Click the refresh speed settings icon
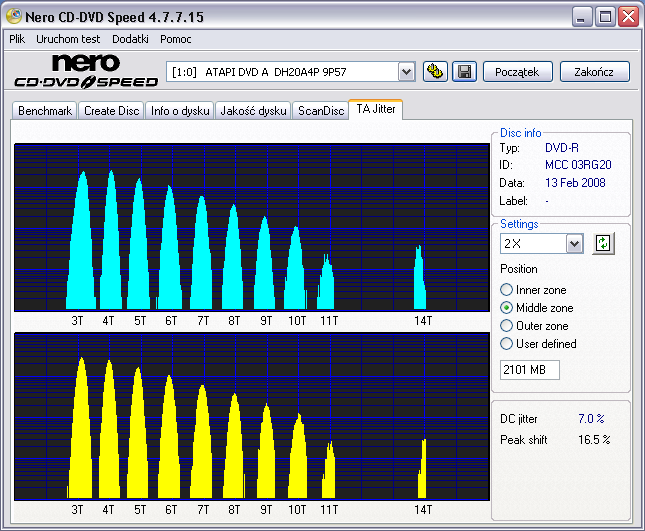The image size is (645, 531). tap(603, 243)
